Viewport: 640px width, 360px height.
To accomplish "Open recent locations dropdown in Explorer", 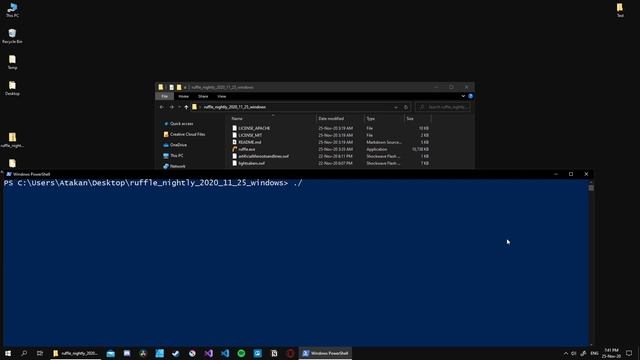I will [179, 107].
